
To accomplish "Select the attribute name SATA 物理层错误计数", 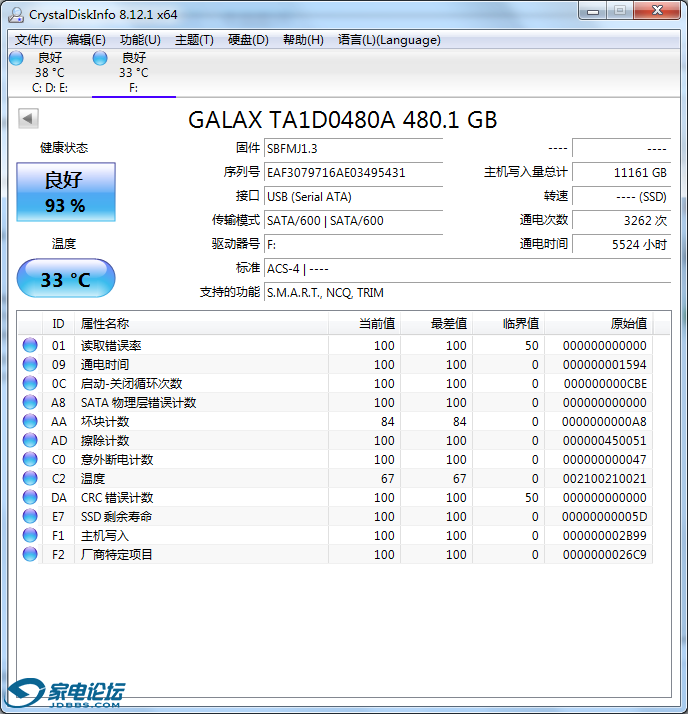I will point(138,403).
